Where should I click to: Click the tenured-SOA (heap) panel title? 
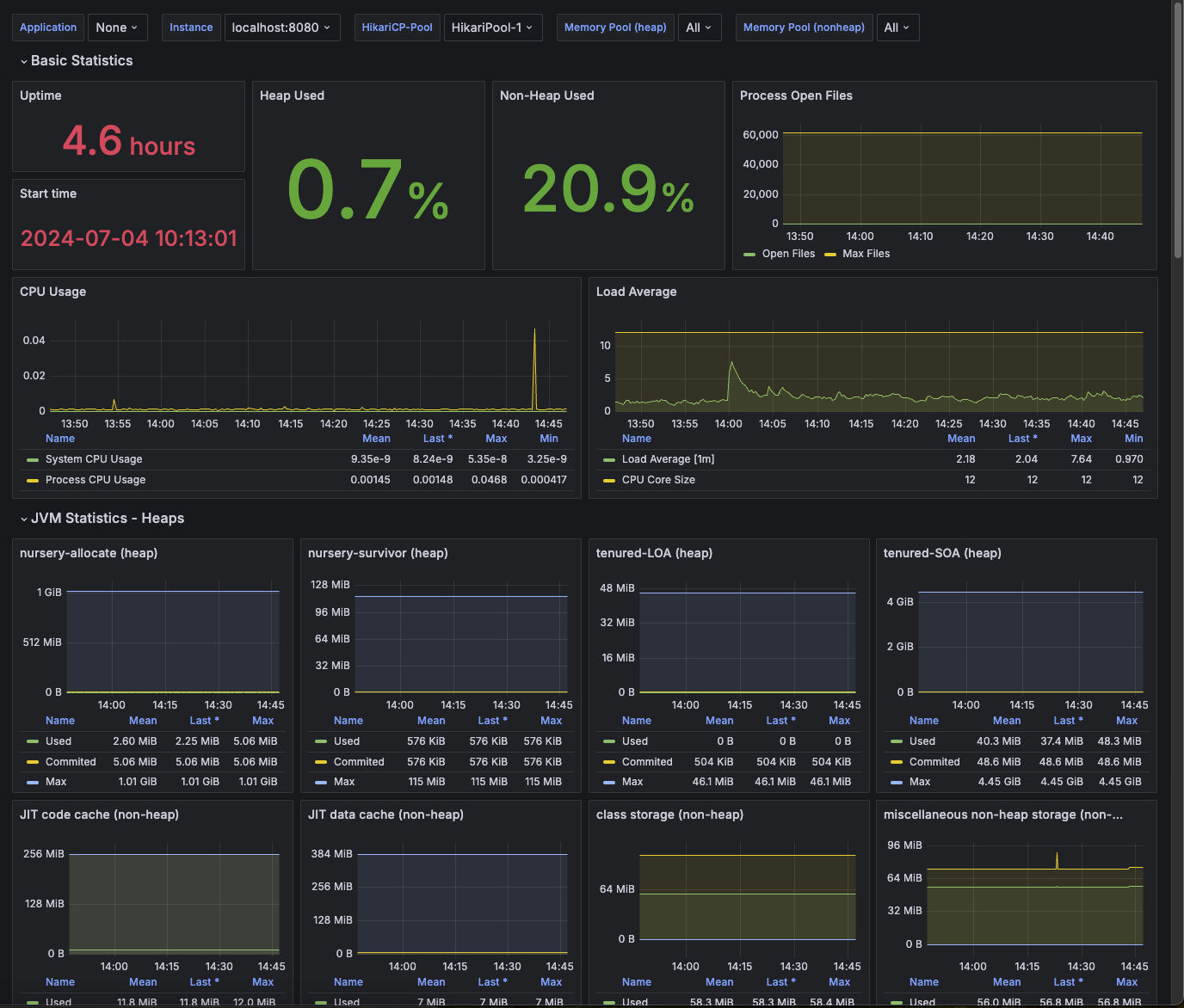(x=942, y=553)
